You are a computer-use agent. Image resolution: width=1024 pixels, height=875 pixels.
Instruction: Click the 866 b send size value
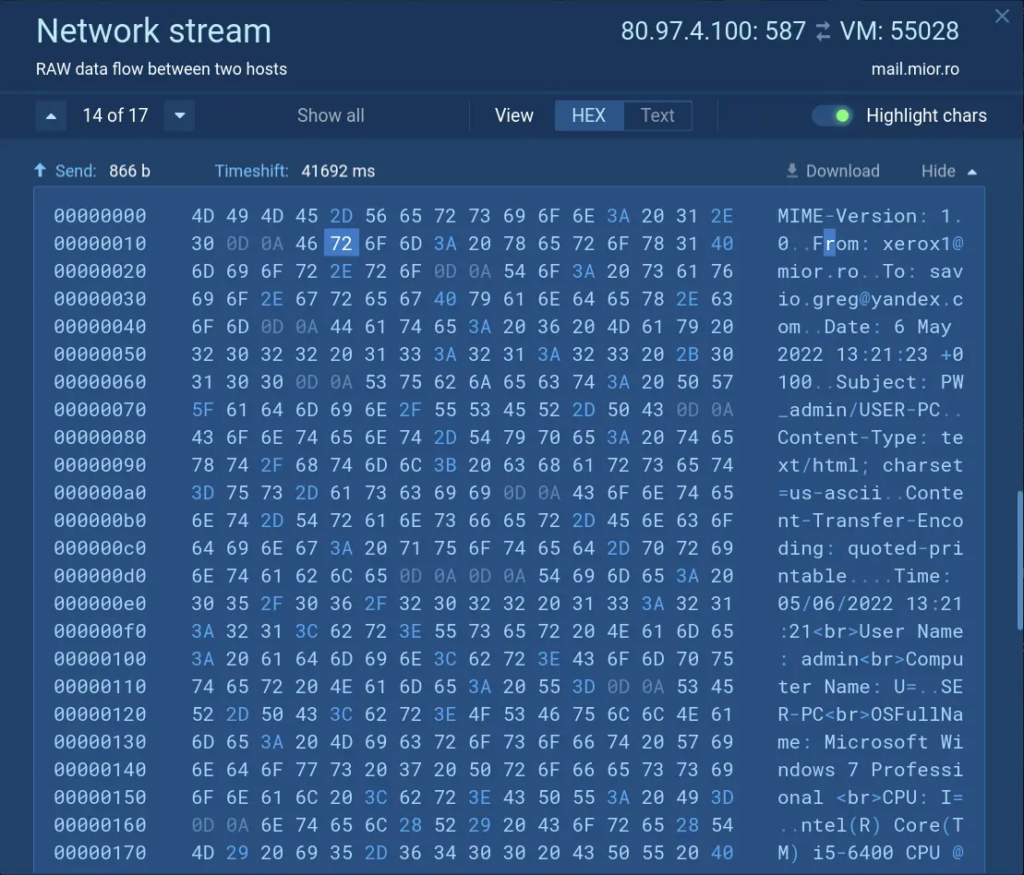(x=129, y=171)
